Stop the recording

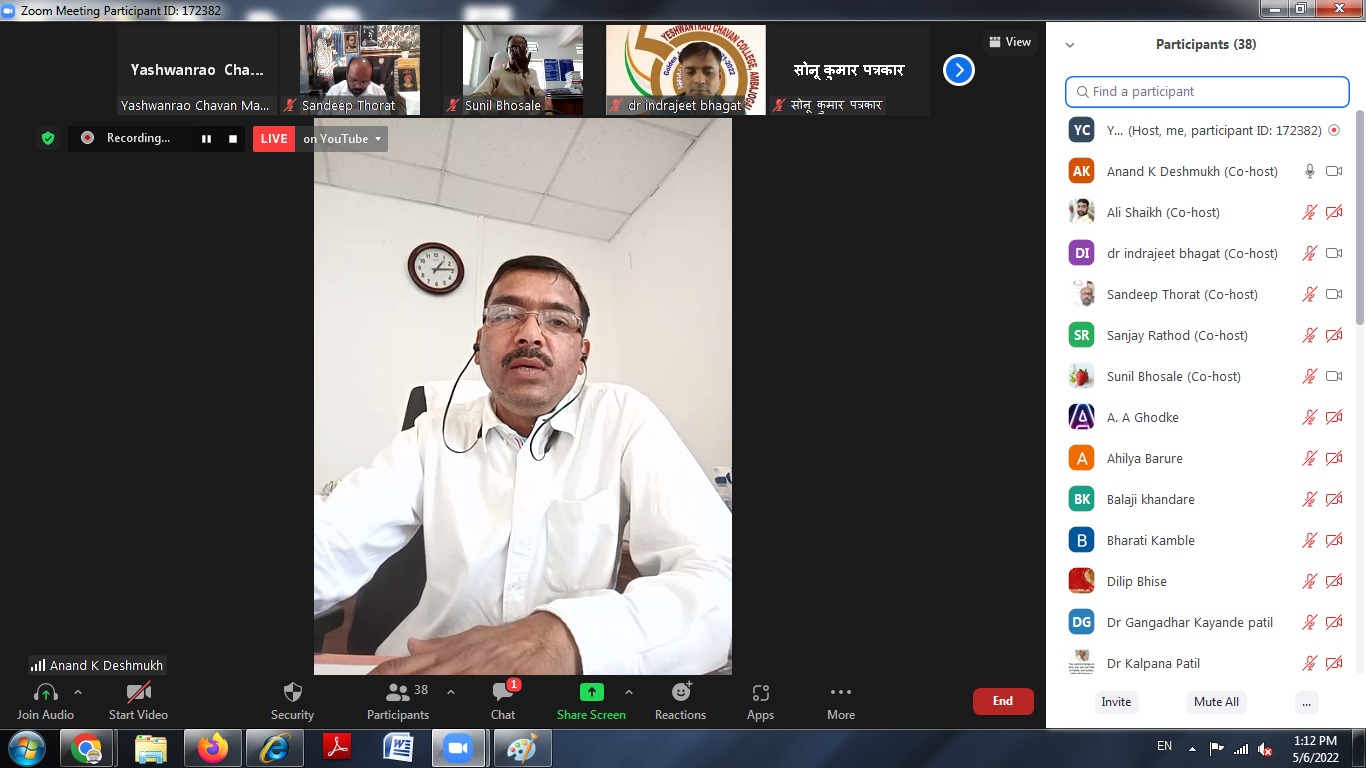[x=233, y=139]
